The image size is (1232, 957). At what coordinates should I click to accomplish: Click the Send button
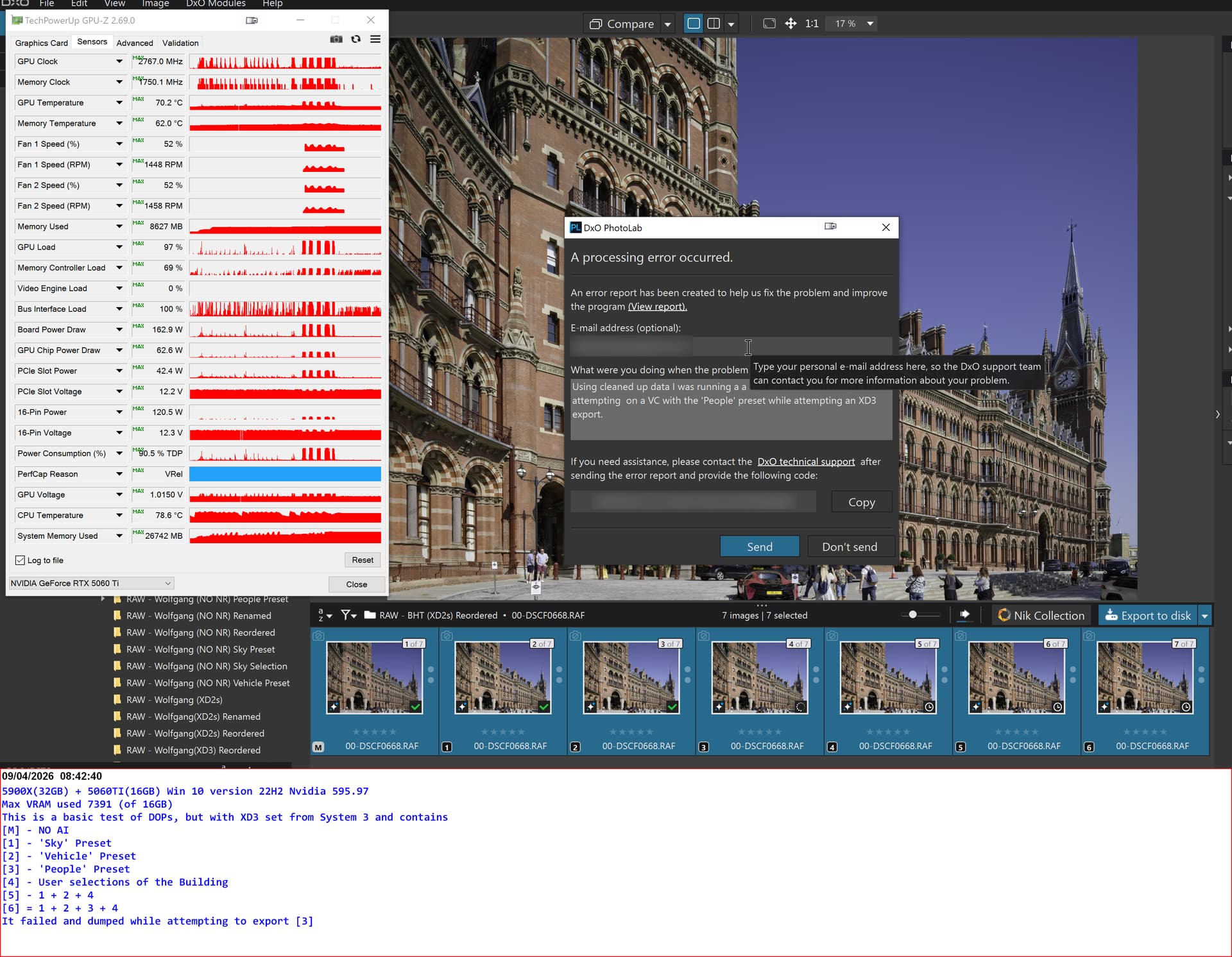coord(759,546)
